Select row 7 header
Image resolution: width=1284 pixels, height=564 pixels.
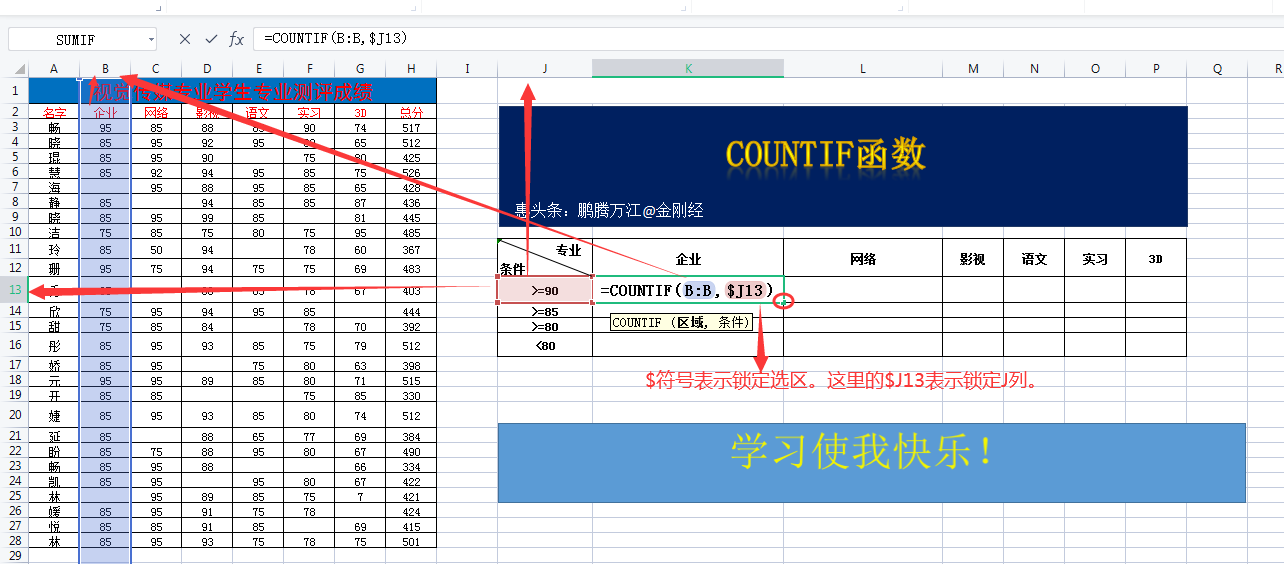[x=14, y=187]
